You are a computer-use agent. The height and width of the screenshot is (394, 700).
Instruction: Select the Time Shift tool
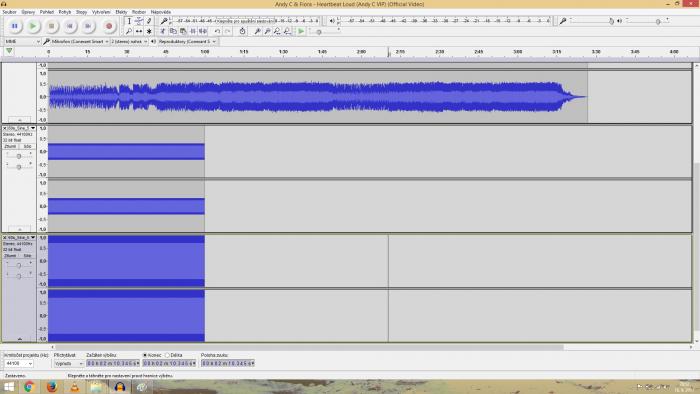pyautogui.click(x=139, y=31)
